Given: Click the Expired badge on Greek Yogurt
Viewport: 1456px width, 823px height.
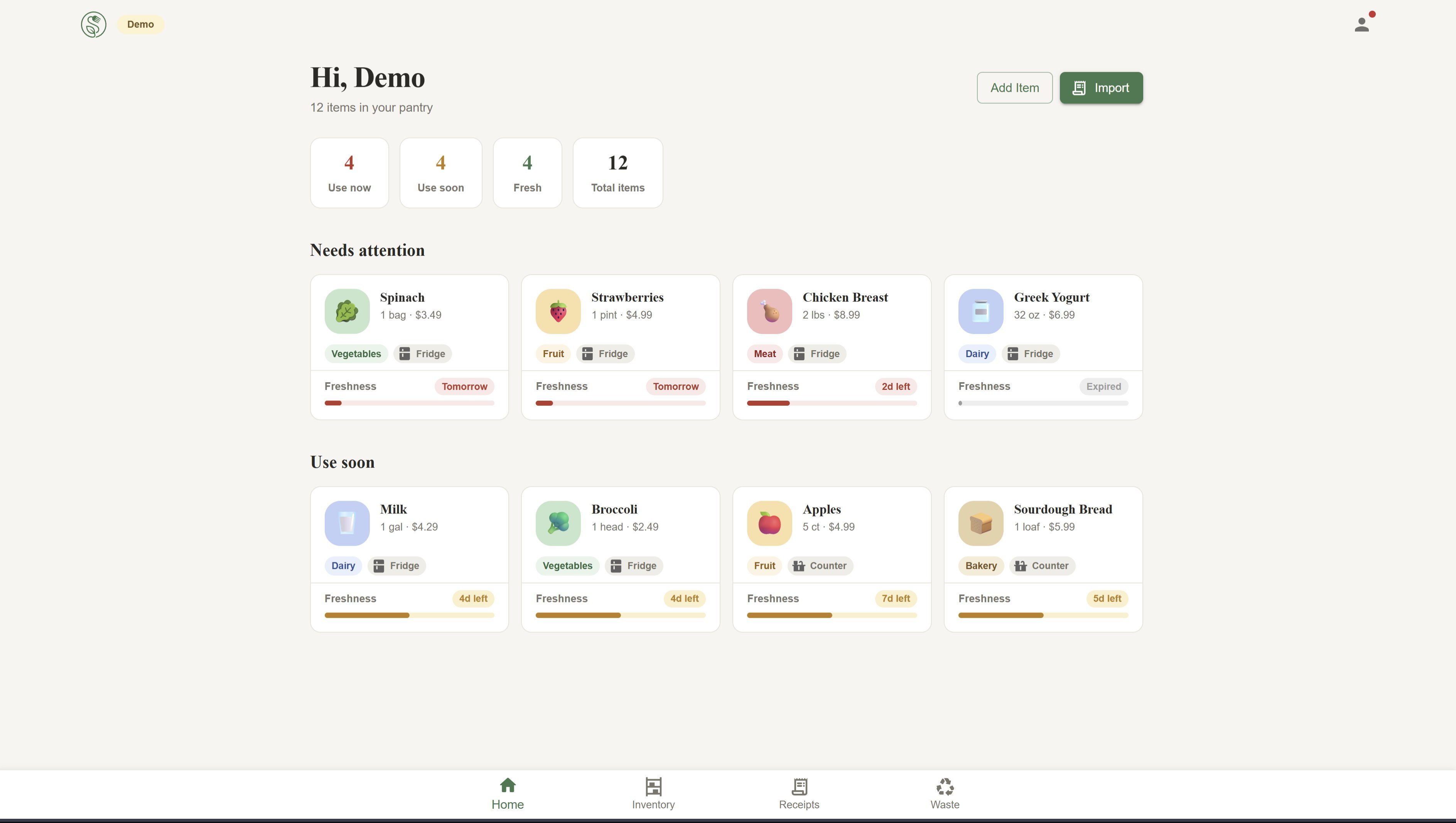Looking at the screenshot, I should [x=1104, y=387].
